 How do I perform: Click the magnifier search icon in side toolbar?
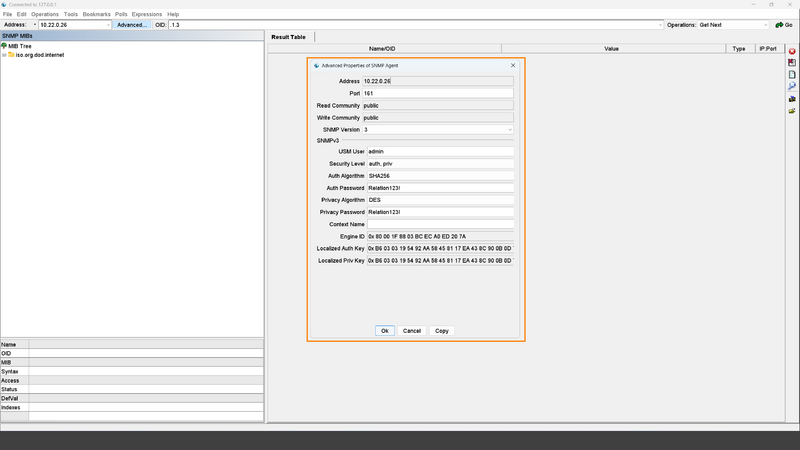(x=792, y=86)
